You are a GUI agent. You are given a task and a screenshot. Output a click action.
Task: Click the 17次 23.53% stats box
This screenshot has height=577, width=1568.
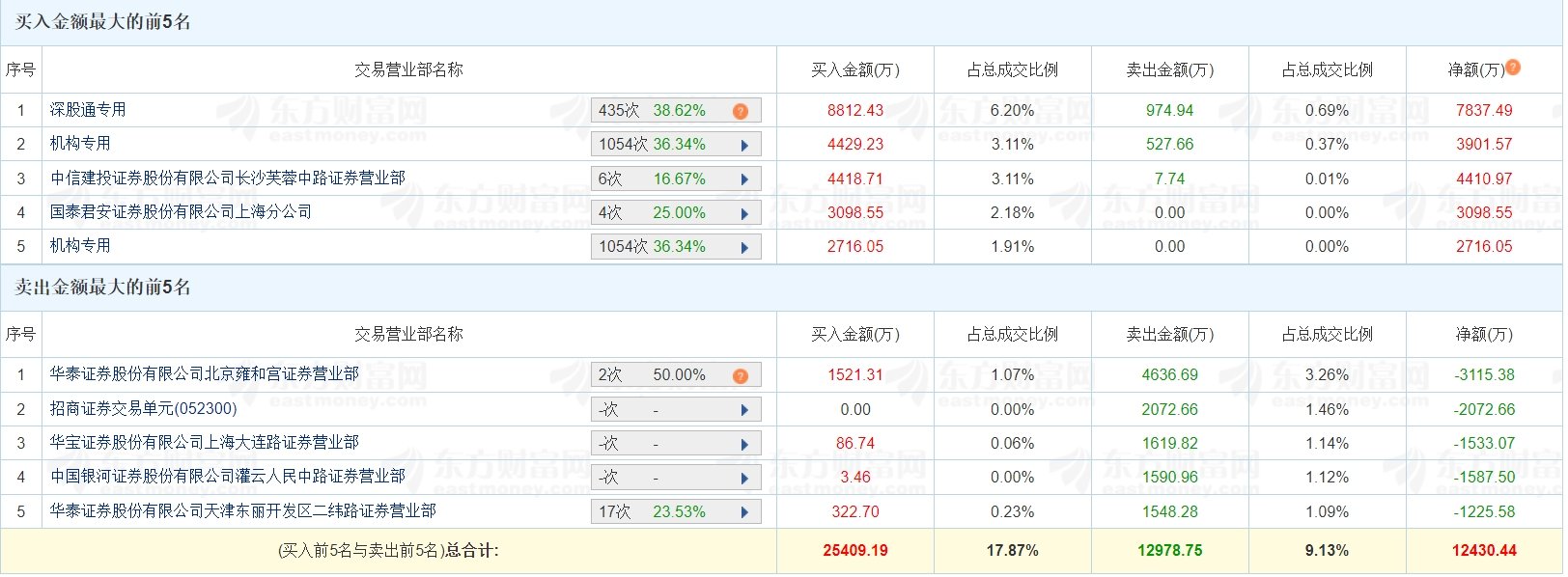(676, 511)
